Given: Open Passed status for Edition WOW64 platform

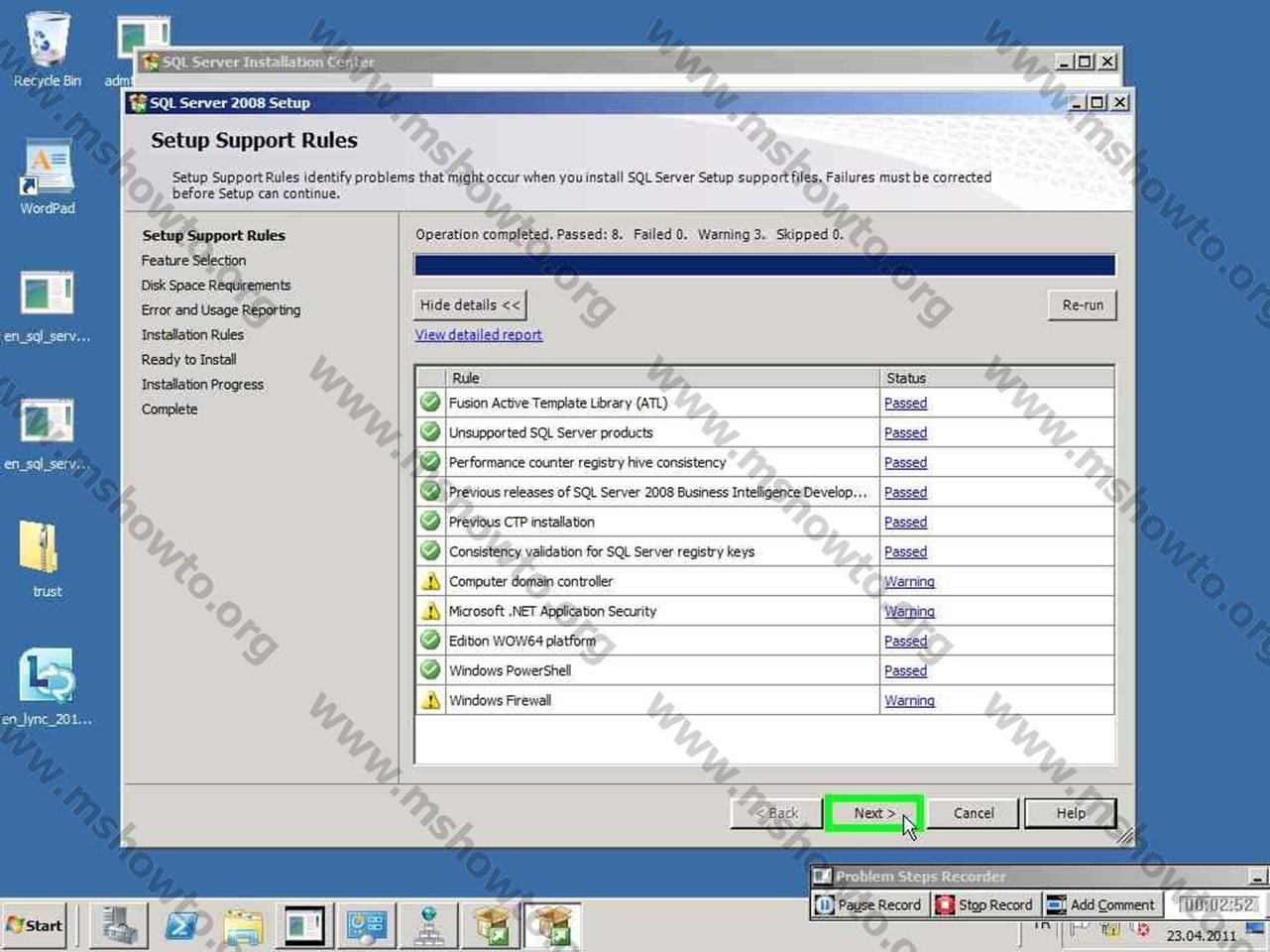Looking at the screenshot, I should click(905, 642).
